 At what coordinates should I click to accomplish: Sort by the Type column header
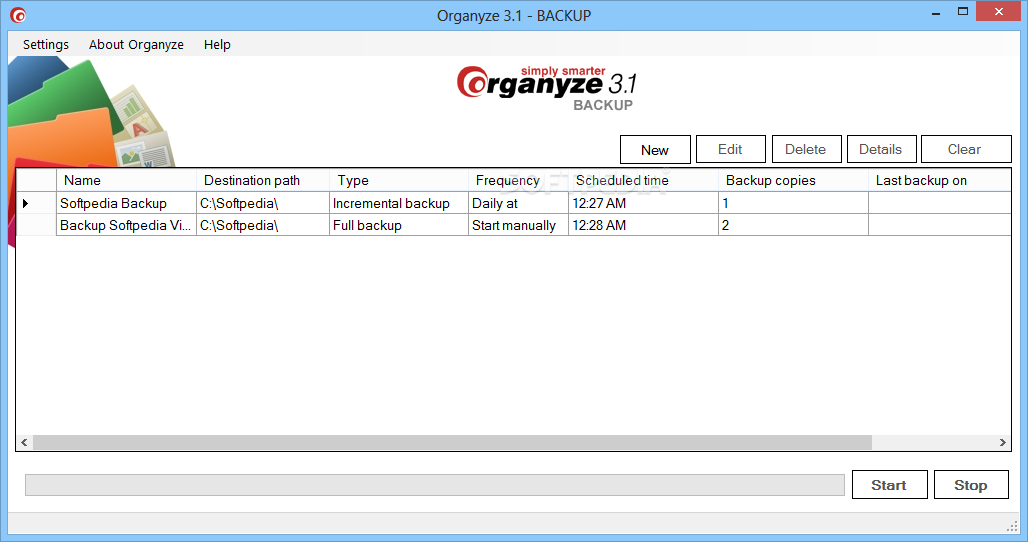pos(399,180)
